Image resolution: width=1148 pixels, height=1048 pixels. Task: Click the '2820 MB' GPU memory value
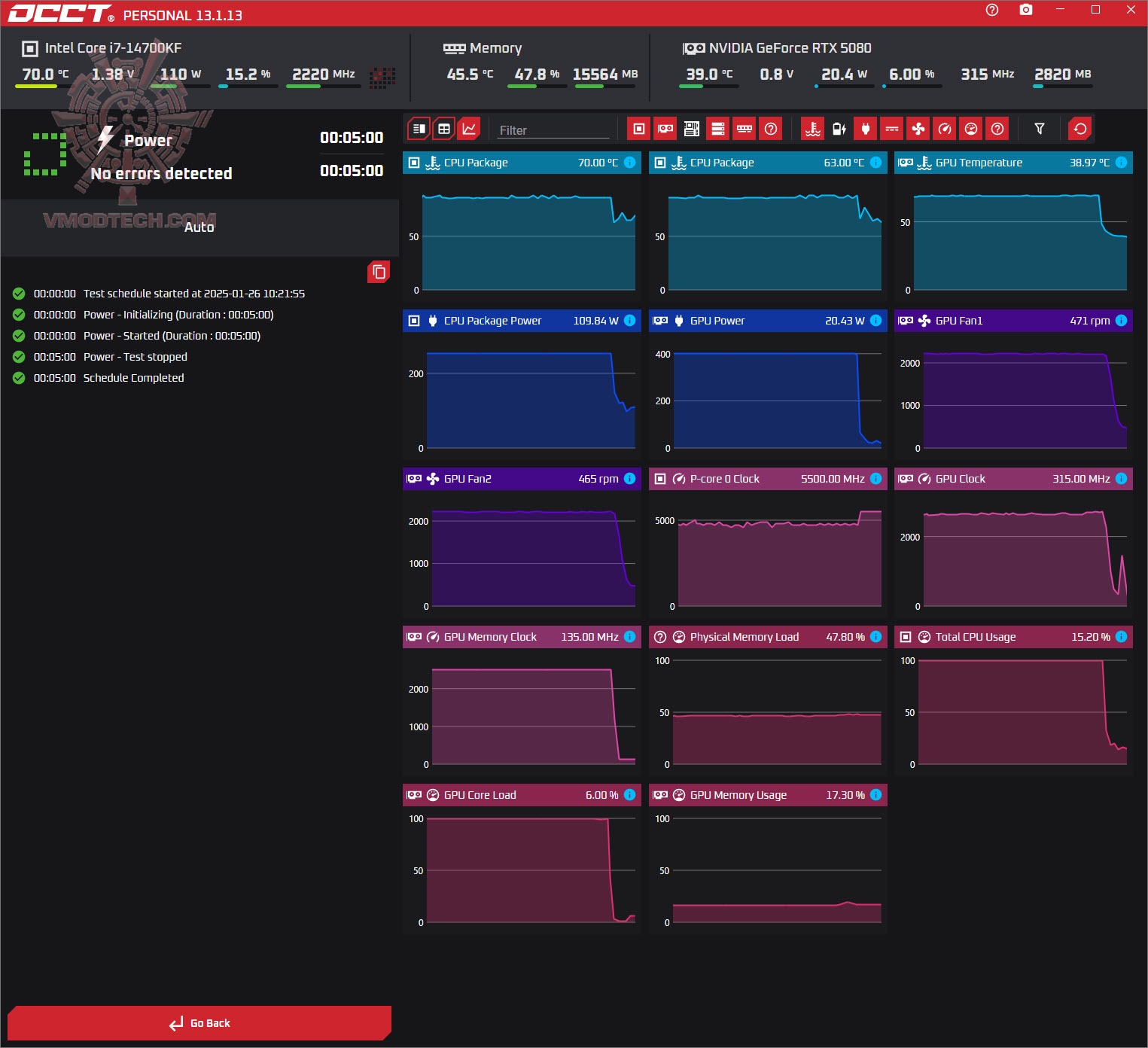(1063, 74)
